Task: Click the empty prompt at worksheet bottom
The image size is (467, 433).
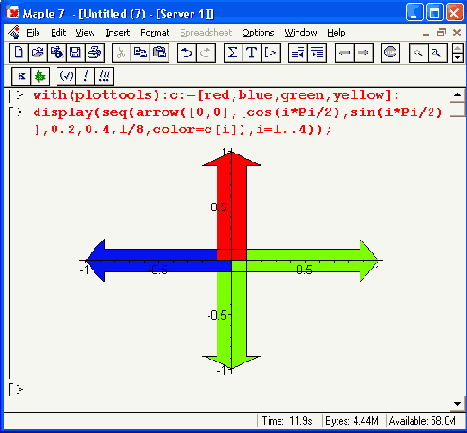Action: 19,389
